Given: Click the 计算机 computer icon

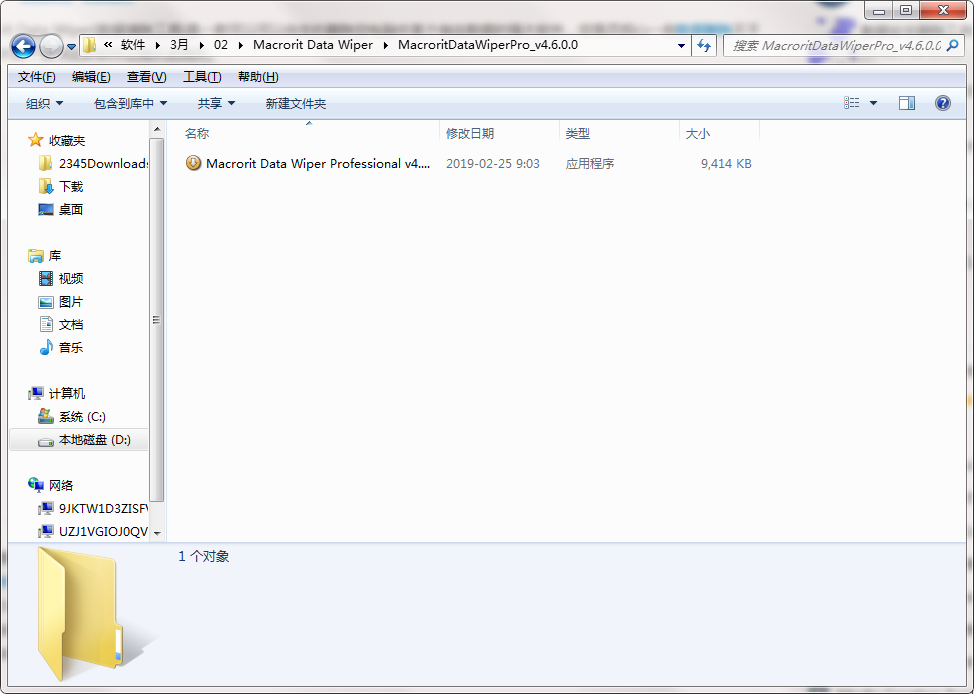Looking at the screenshot, I should 36,393.
